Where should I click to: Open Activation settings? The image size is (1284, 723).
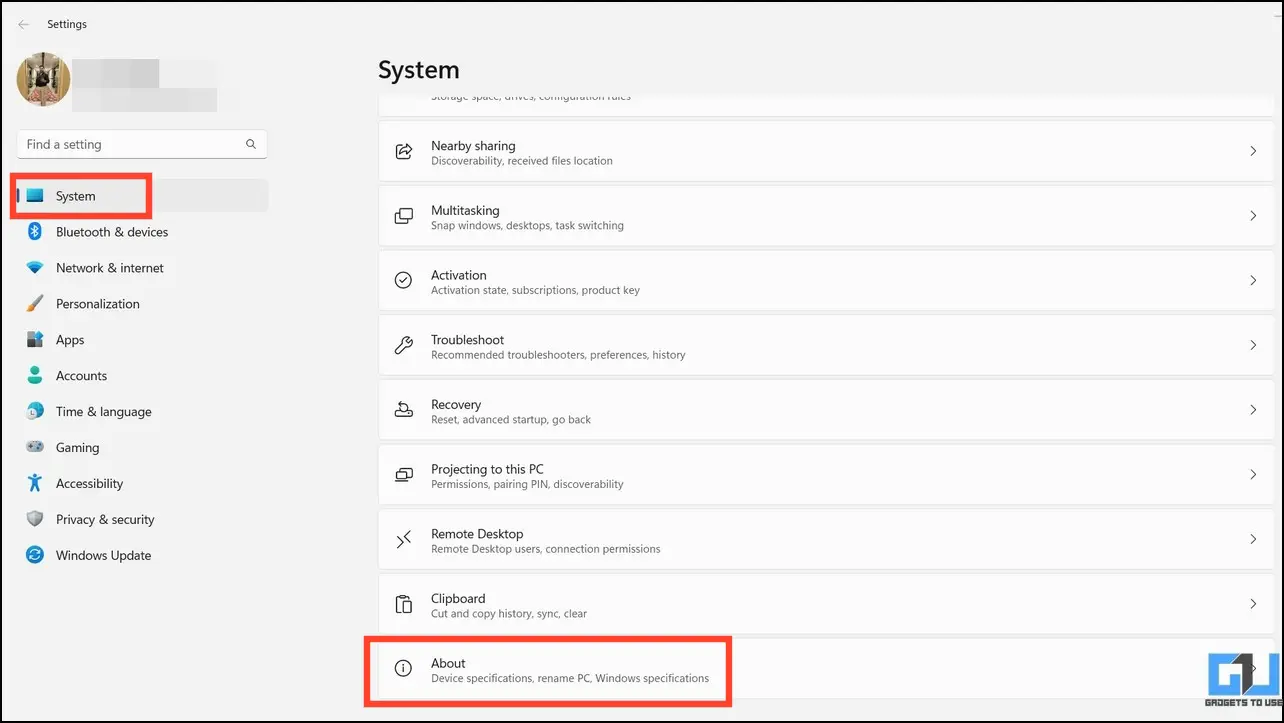826,281
